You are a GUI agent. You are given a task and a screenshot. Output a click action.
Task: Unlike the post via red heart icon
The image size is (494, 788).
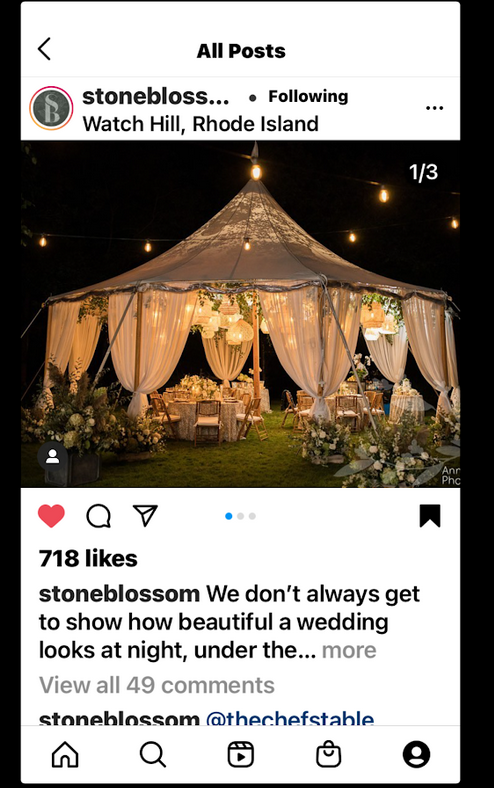click(51, 516)
